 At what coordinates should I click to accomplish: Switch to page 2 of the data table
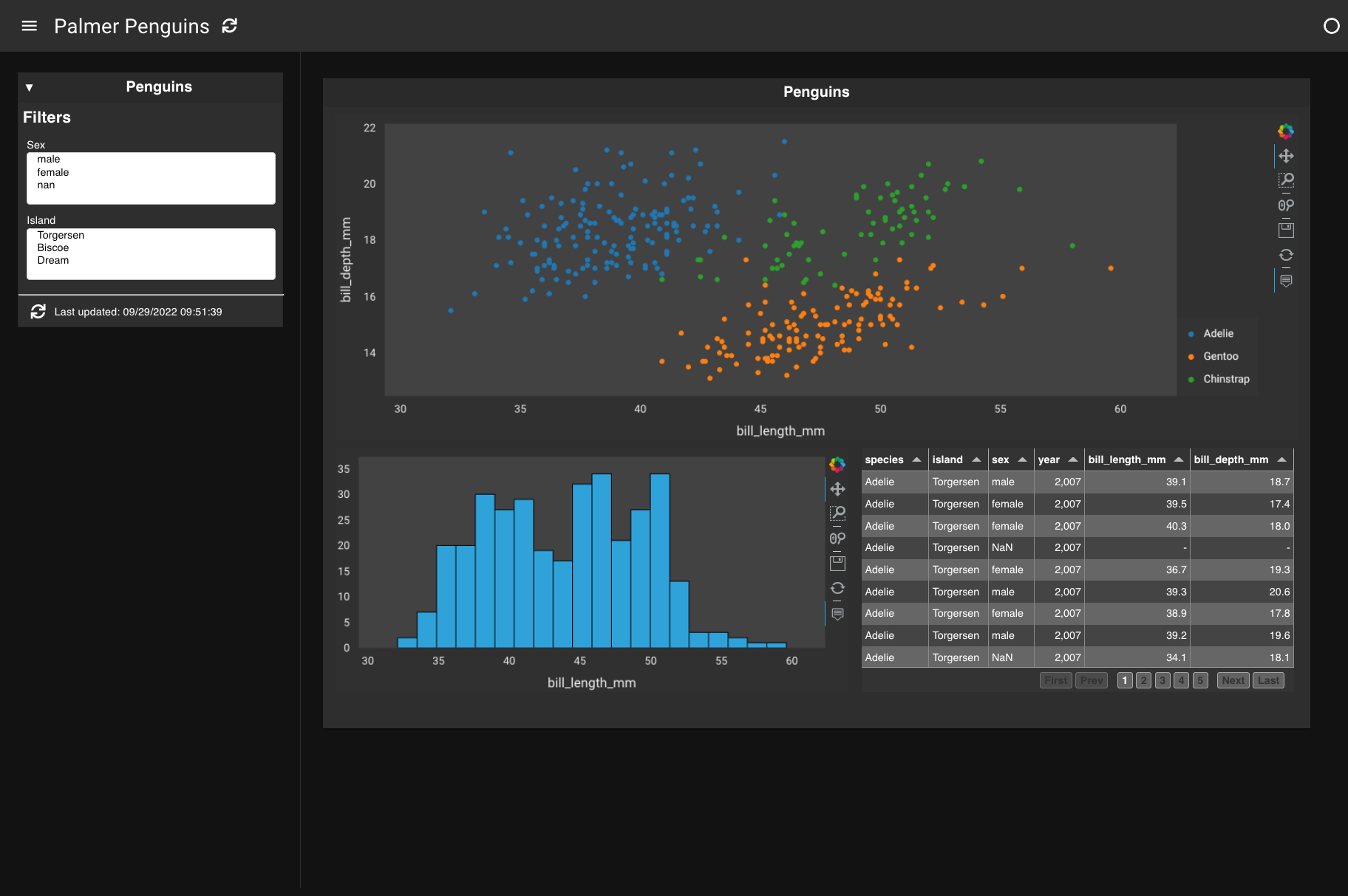pyautogui.click(x=1143, y=680)
